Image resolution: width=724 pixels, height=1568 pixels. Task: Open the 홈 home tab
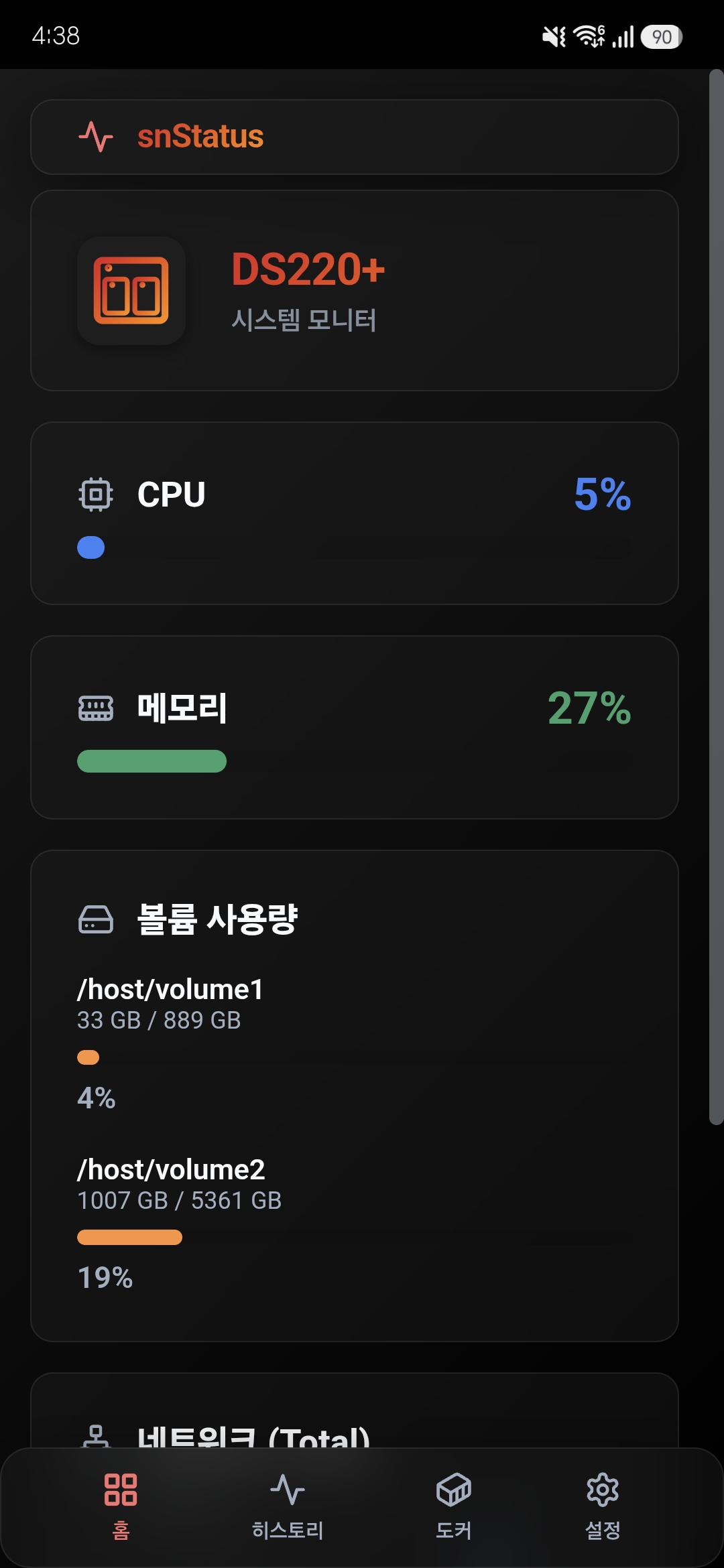(121, 1504)
